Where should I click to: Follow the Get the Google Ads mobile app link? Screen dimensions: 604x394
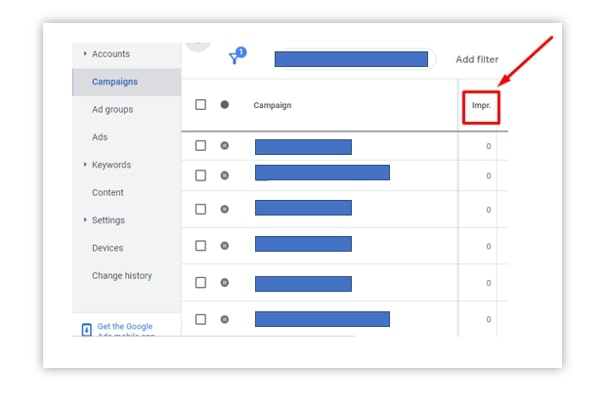(x=126, y=330)
